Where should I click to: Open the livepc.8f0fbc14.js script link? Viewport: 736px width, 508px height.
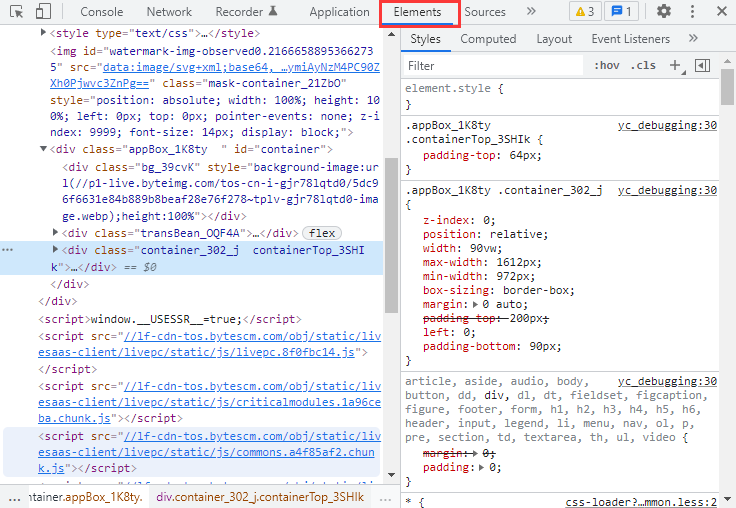pos(210,344)
